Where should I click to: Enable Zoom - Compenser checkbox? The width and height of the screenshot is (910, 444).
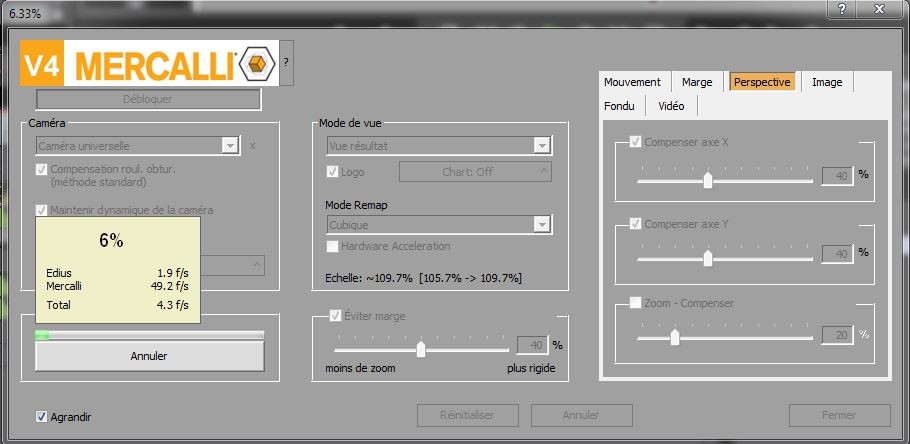(x=635, y=303)
